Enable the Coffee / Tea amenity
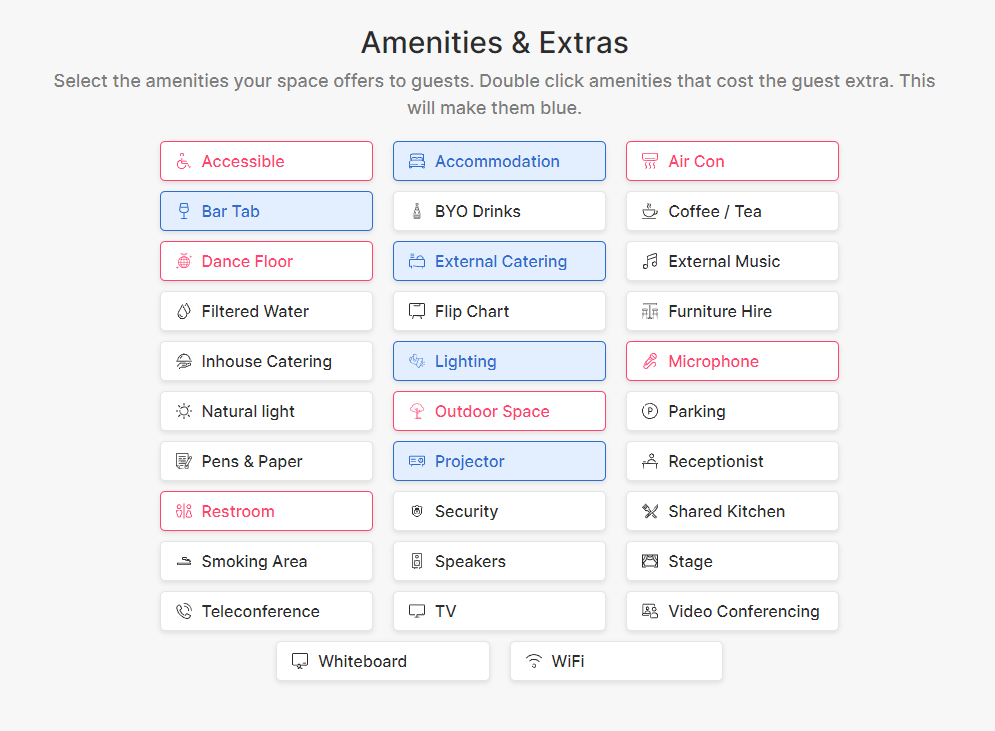The width and height of the screenshot is (995, 731). click(x=732, y=211)
